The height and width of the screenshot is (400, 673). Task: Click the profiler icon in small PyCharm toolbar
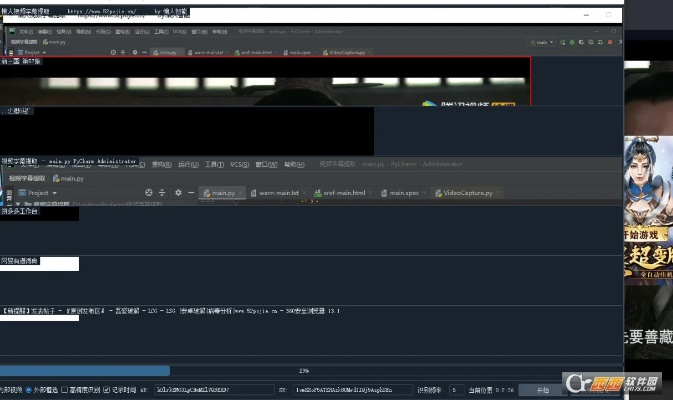[x=591, y=42]
